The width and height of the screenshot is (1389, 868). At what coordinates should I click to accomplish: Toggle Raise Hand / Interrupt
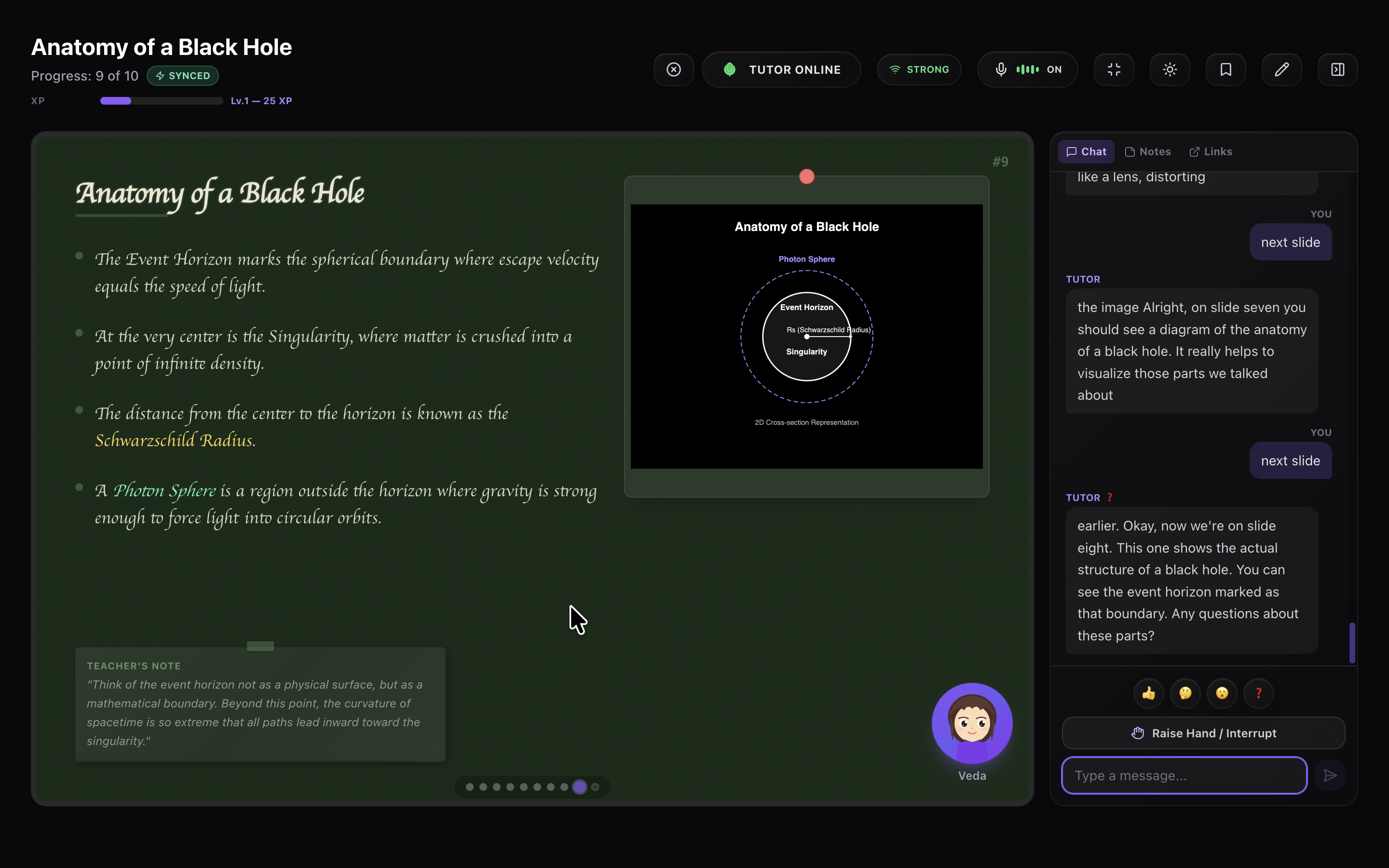[x=1202, y=732]
